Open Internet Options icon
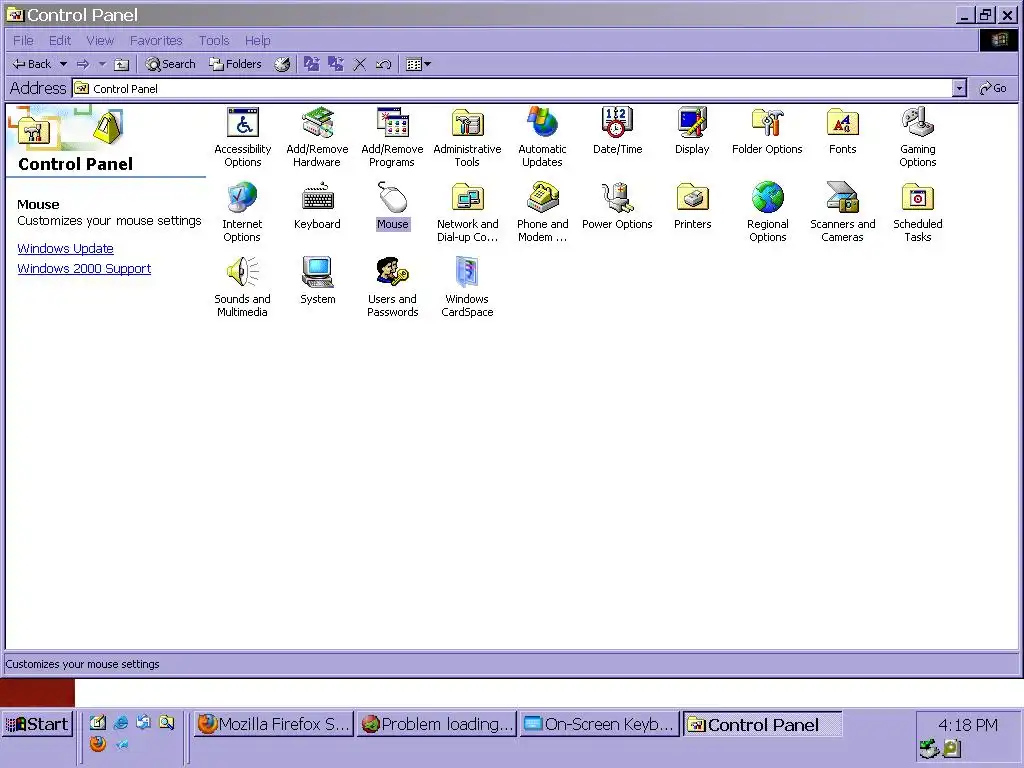Viewport: 1024px width, 768px height. tap(242, 197)
